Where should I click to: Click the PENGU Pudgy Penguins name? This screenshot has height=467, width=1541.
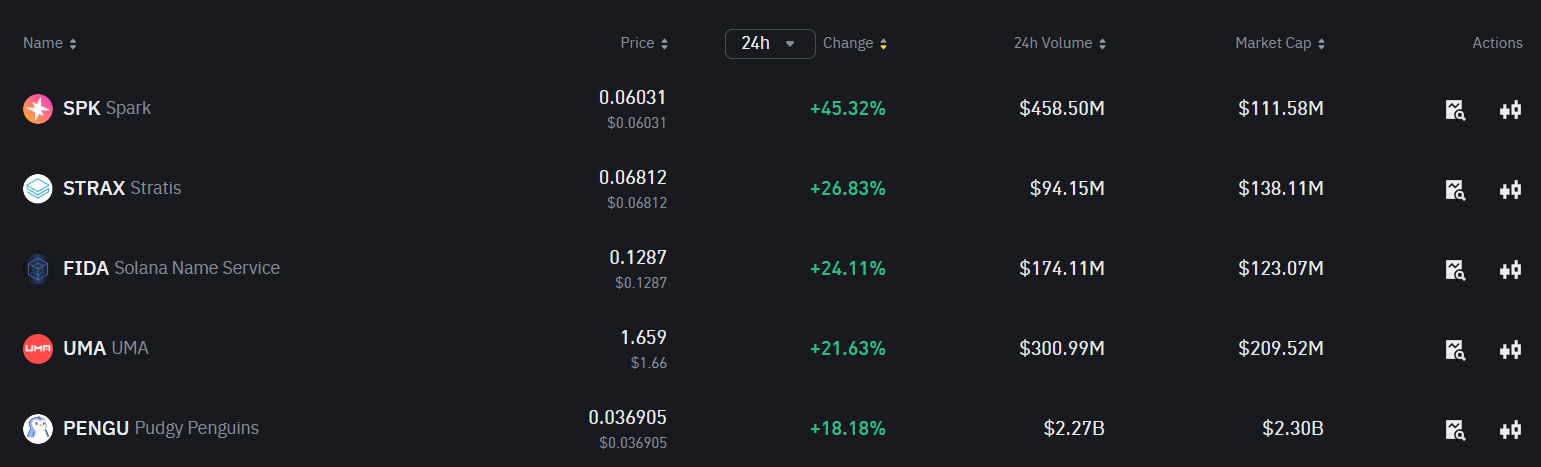161,428
